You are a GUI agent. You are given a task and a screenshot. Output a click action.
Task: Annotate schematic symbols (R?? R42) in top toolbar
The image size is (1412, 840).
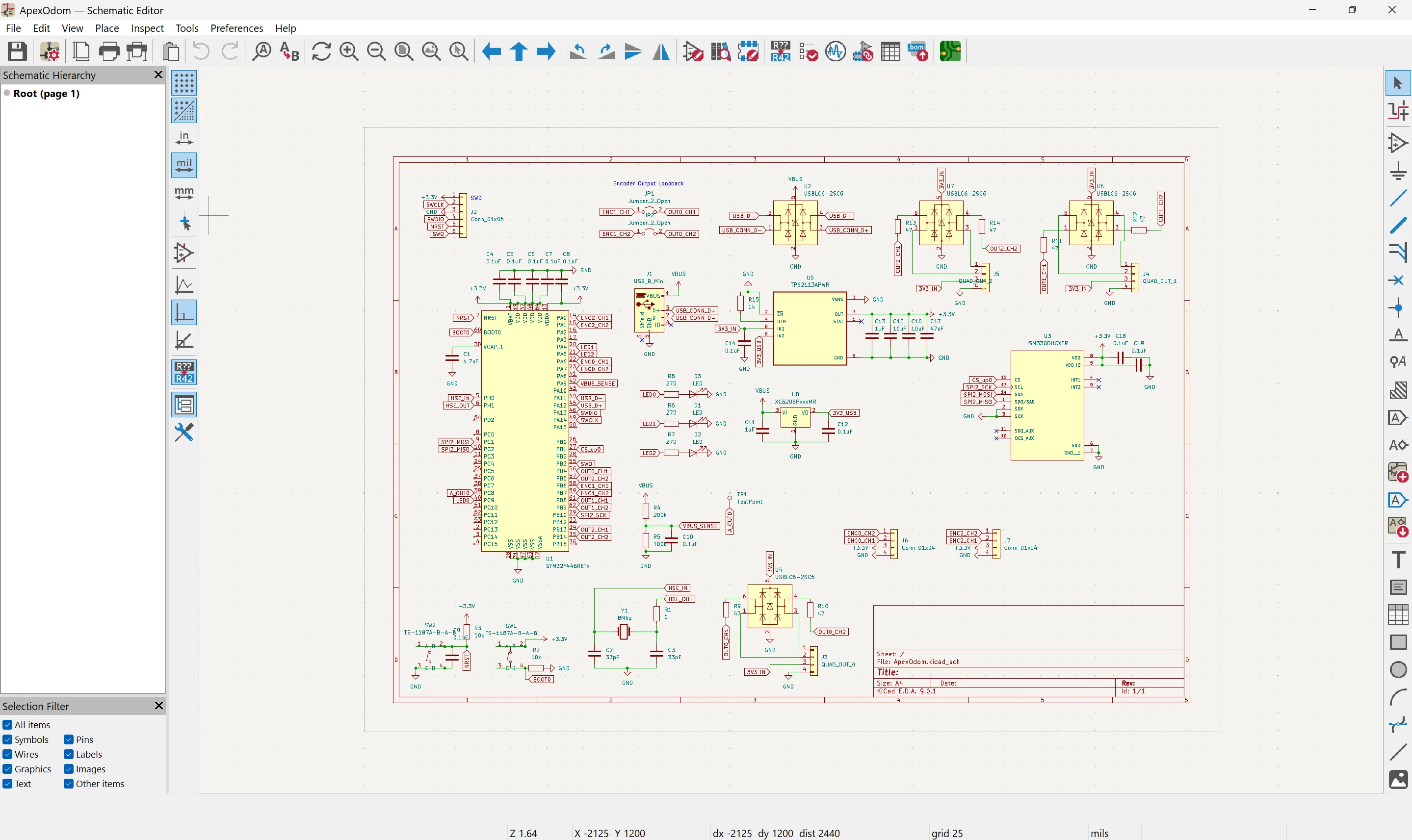pos(780,51)
